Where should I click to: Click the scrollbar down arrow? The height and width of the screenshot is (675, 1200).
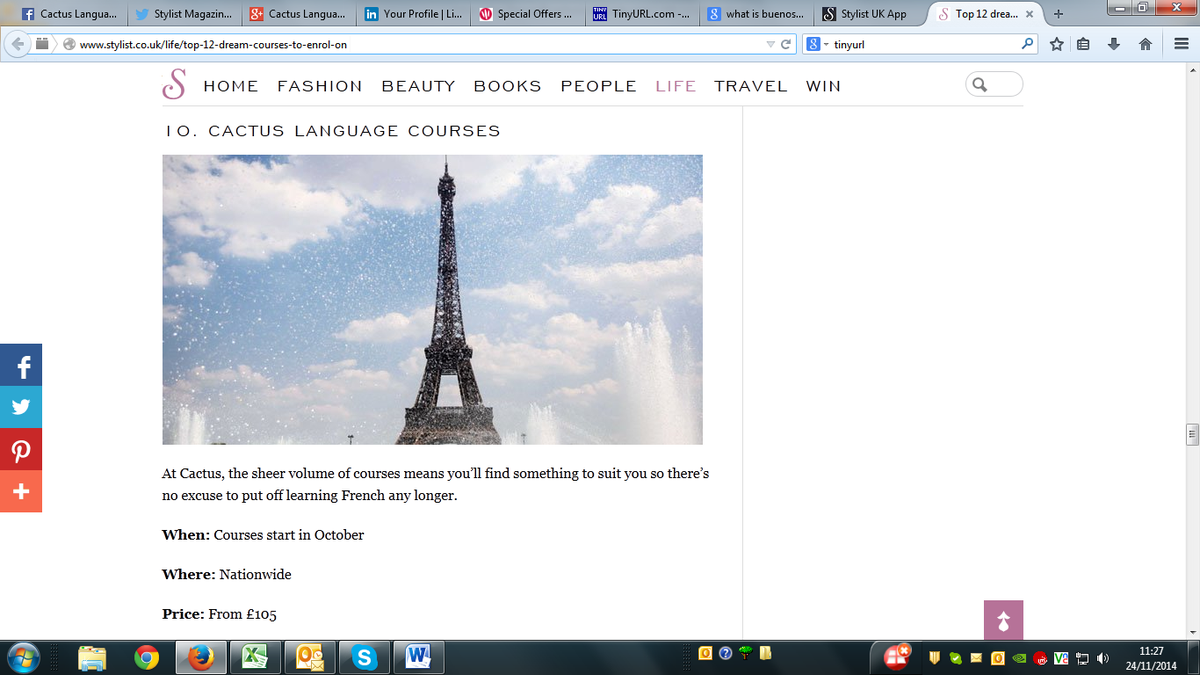[1192, 631]
